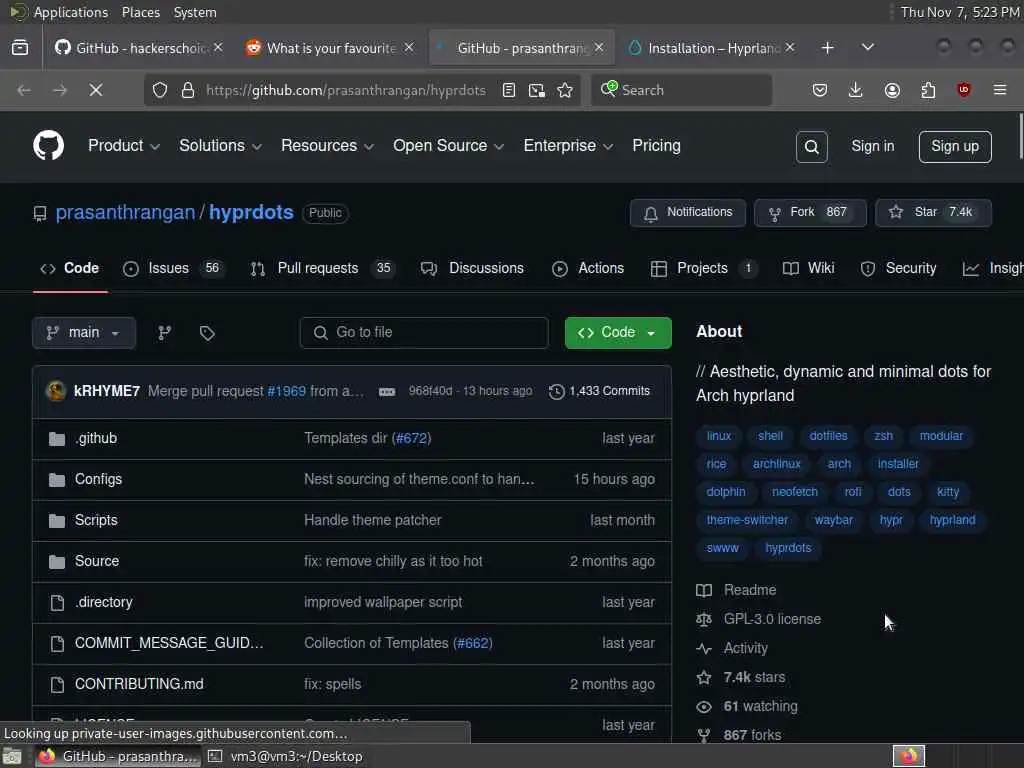Open Actions tab

pos(588,268)
